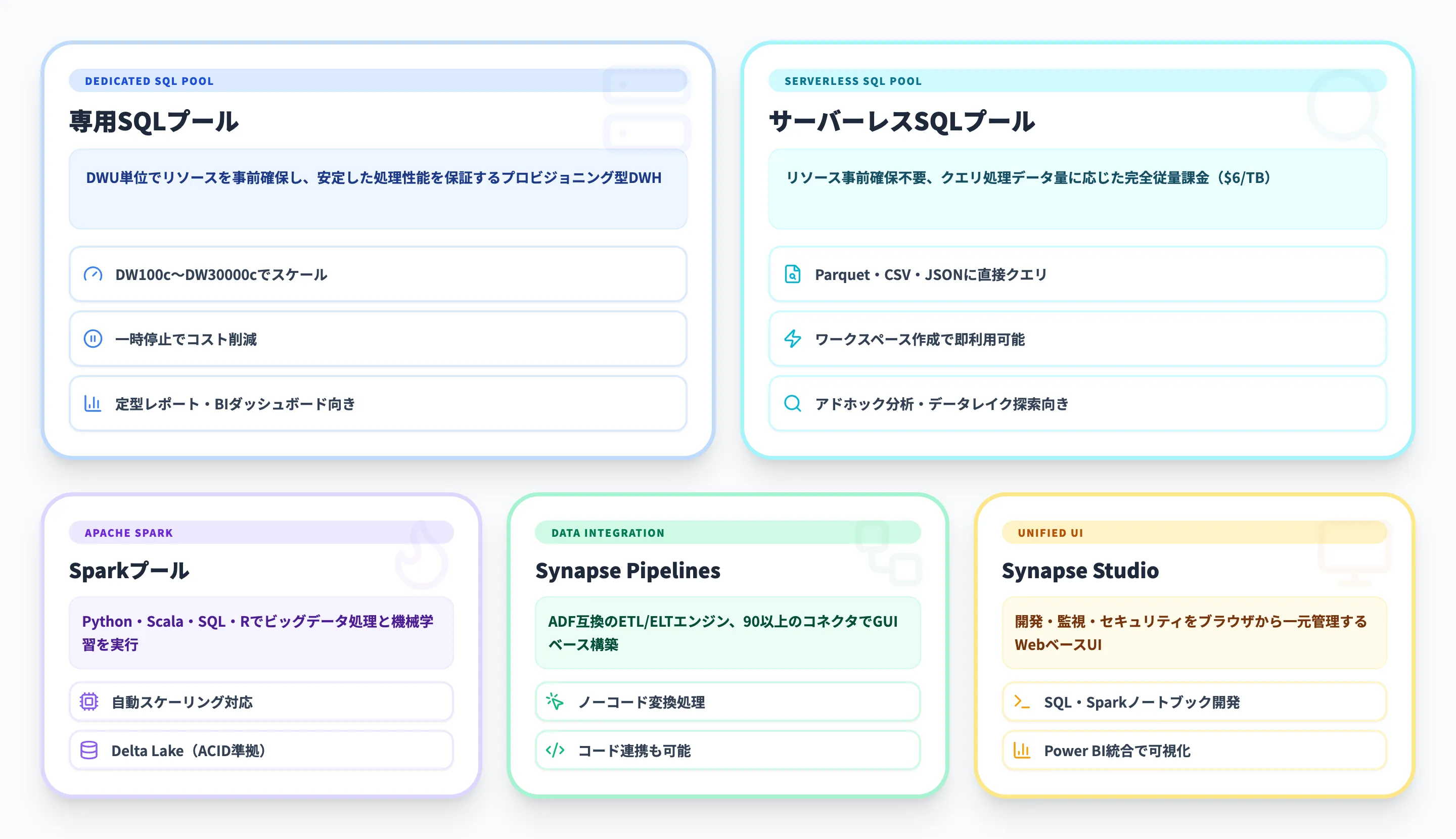Click the pause icon beside 一時停止でコスト削減

coord(93,339)
